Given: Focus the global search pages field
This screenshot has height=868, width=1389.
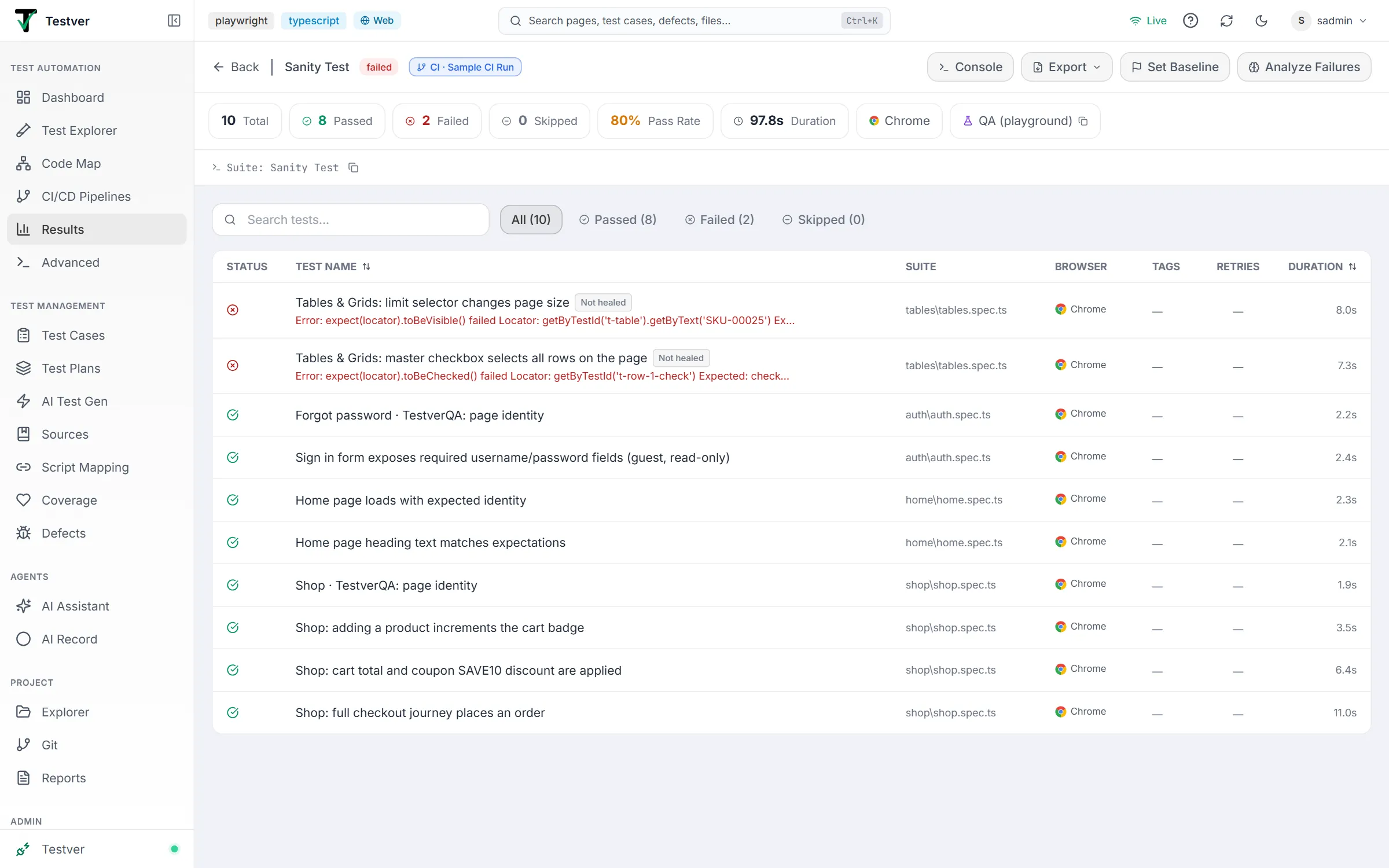Looking at the screenshot, I should [x=694, y=21].
